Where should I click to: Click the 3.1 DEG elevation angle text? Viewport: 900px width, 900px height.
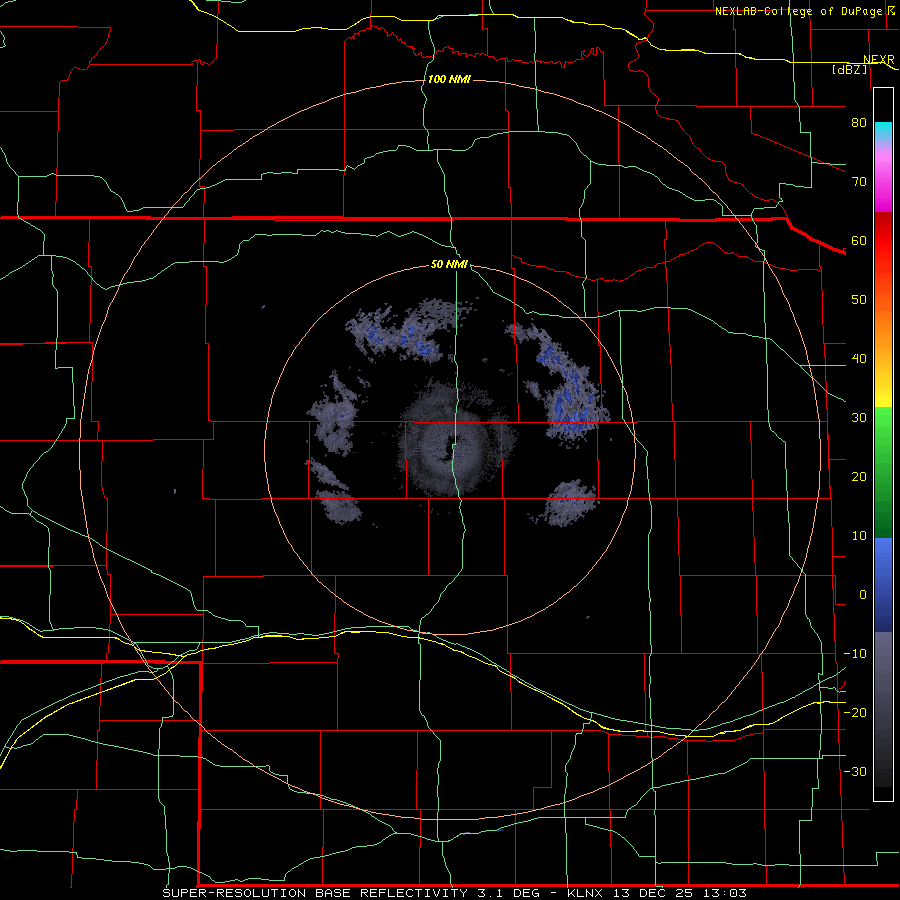click(x=509, y=893)
